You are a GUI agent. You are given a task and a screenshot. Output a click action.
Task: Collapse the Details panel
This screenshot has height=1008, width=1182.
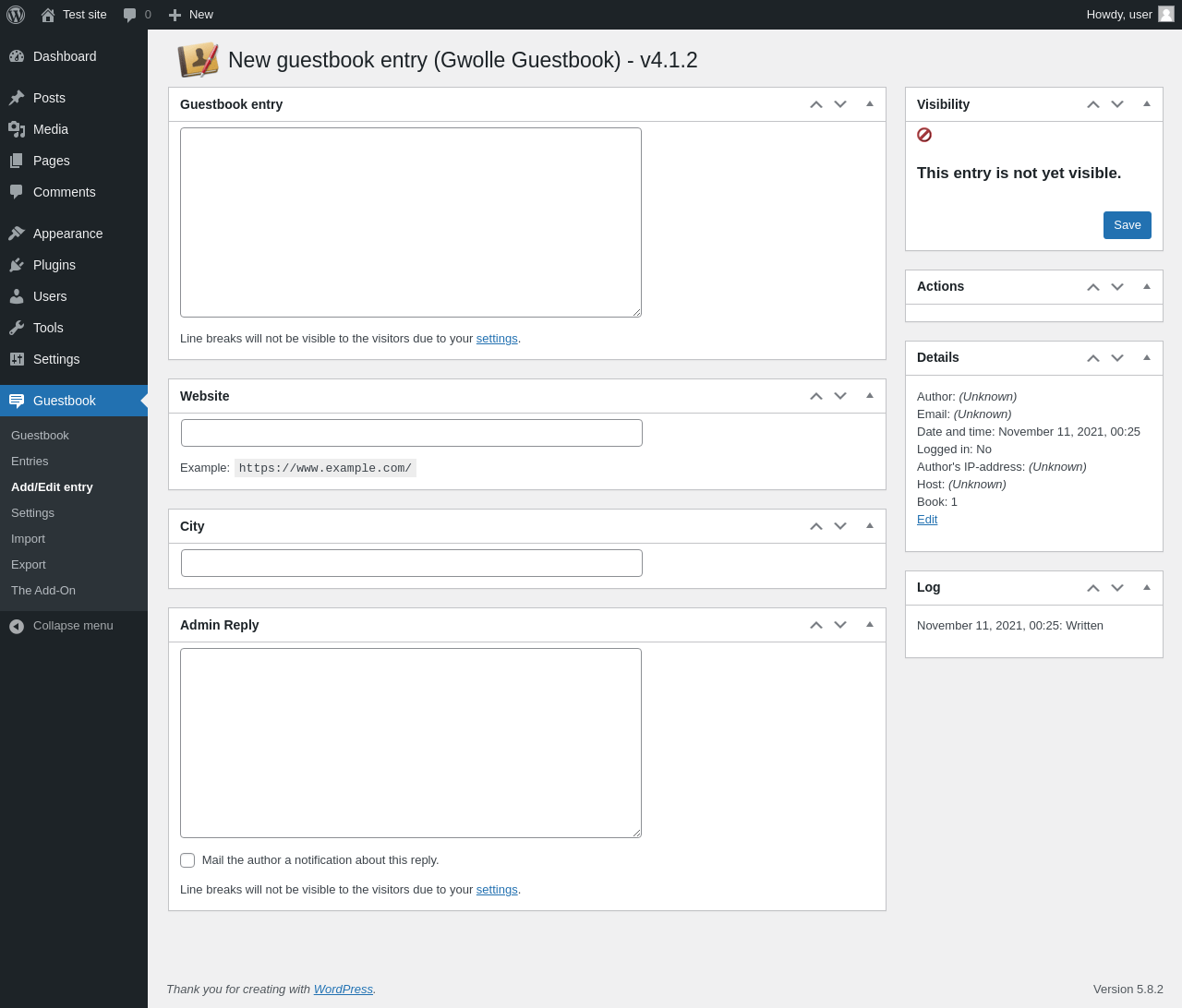1147,357
